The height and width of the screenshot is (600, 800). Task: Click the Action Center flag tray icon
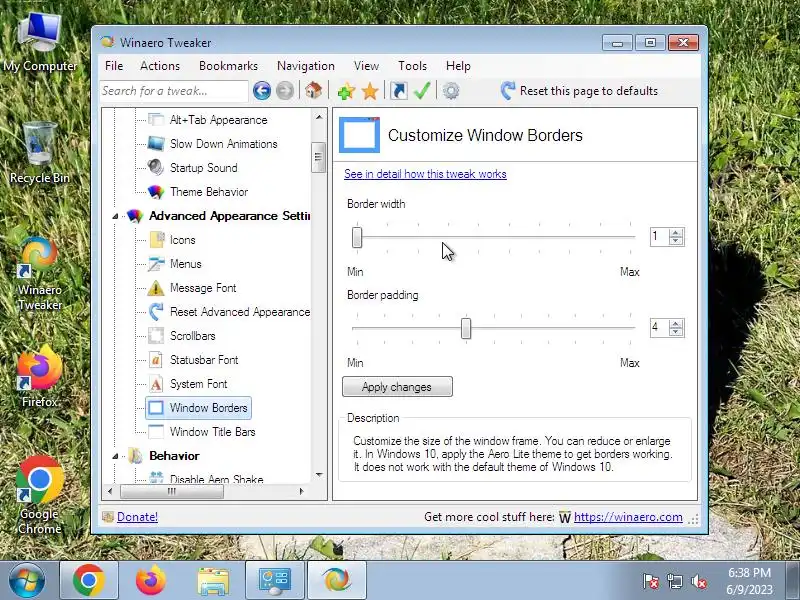[x=651, y=581]
